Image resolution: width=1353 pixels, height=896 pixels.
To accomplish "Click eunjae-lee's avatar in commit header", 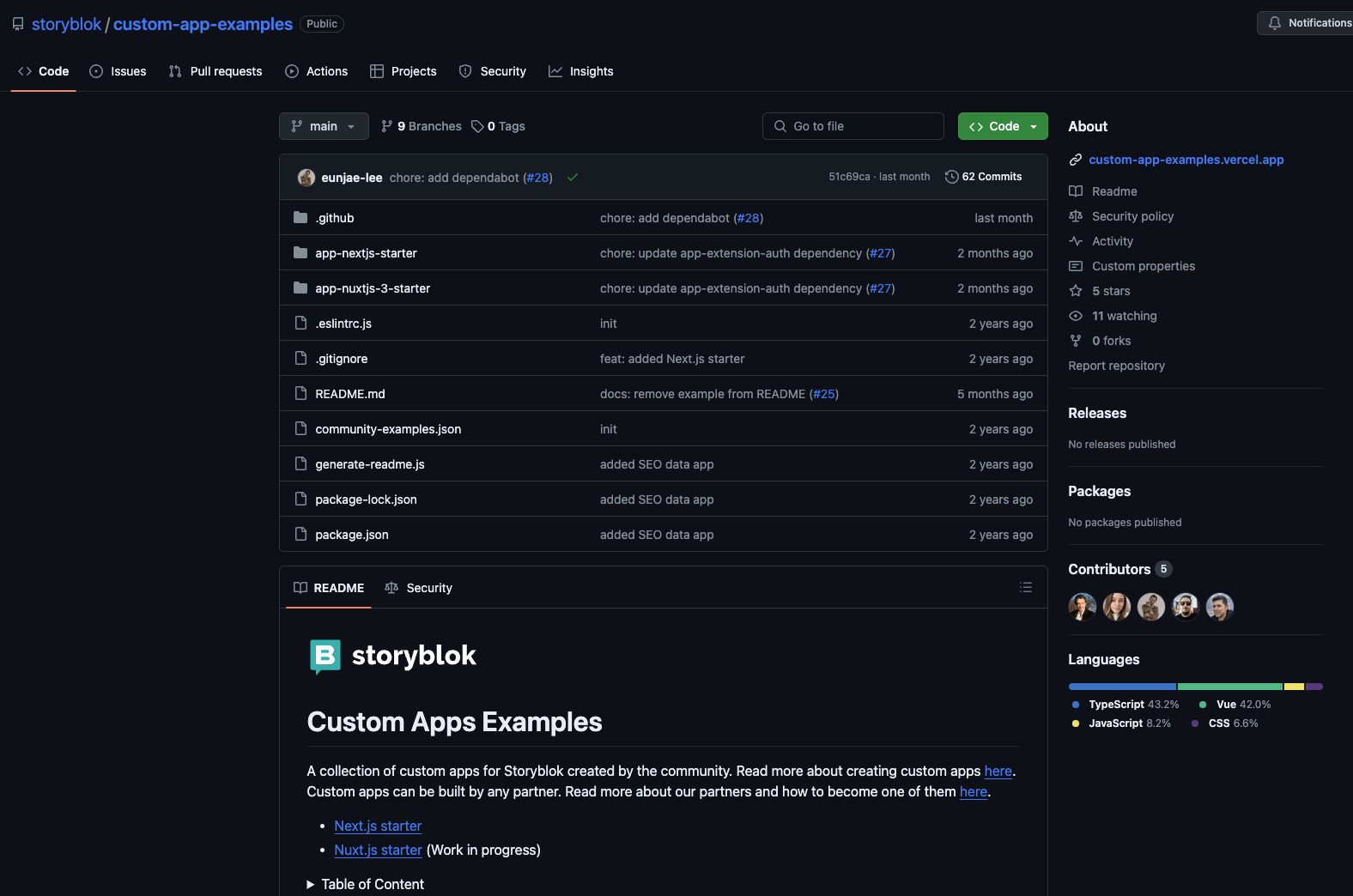I will coord(306,178).
